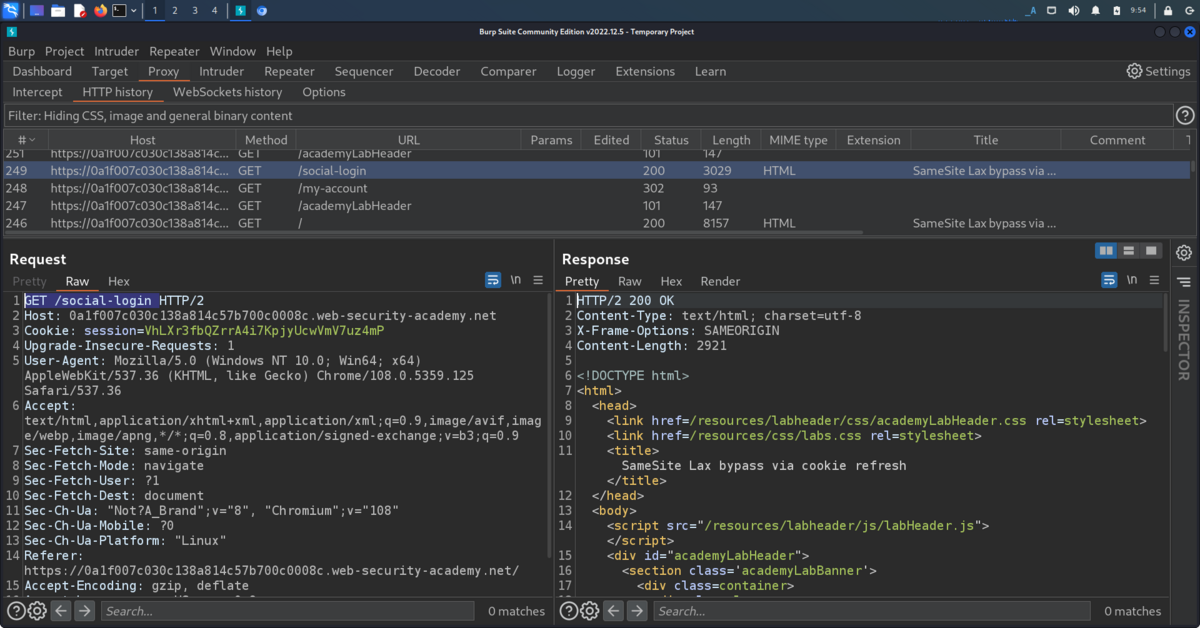Switch to the Intruder tool tab
1200x628 pixels.
(221, 71)
